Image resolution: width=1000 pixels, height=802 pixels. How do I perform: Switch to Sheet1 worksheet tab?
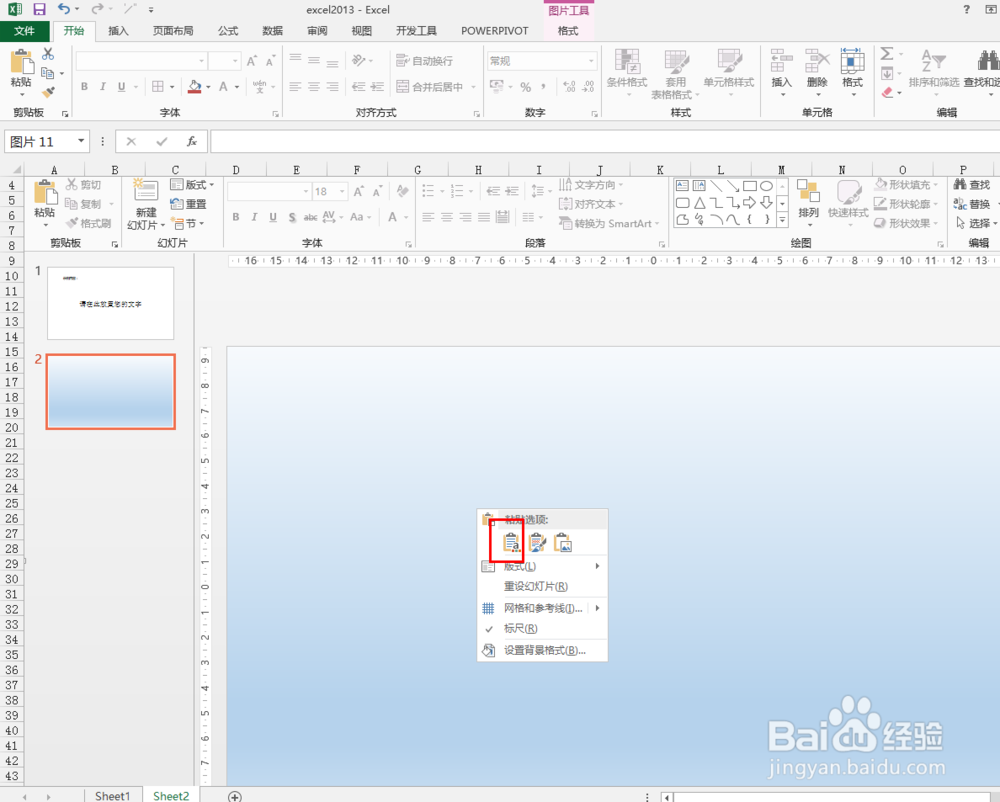[x=112, y=796]
